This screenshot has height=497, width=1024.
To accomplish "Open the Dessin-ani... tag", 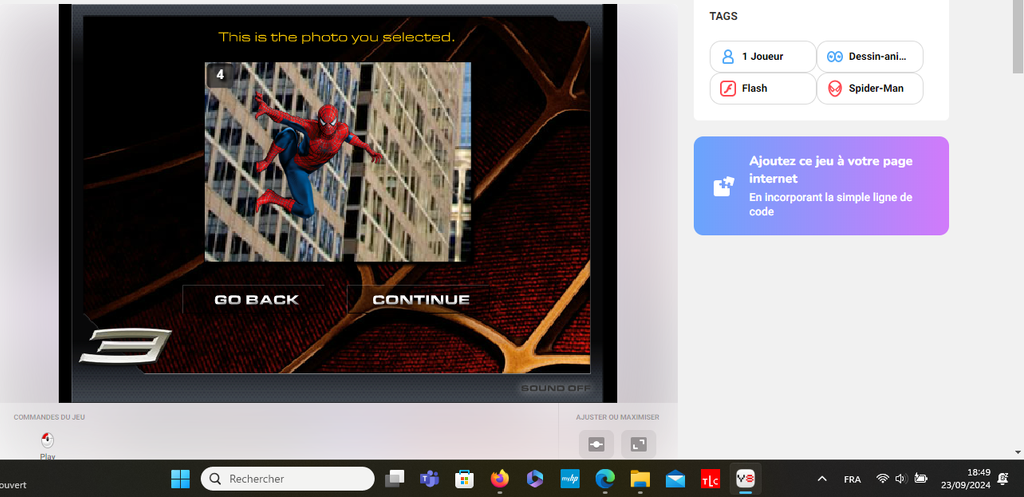I will pyautogui.click(x=870, y=57).
